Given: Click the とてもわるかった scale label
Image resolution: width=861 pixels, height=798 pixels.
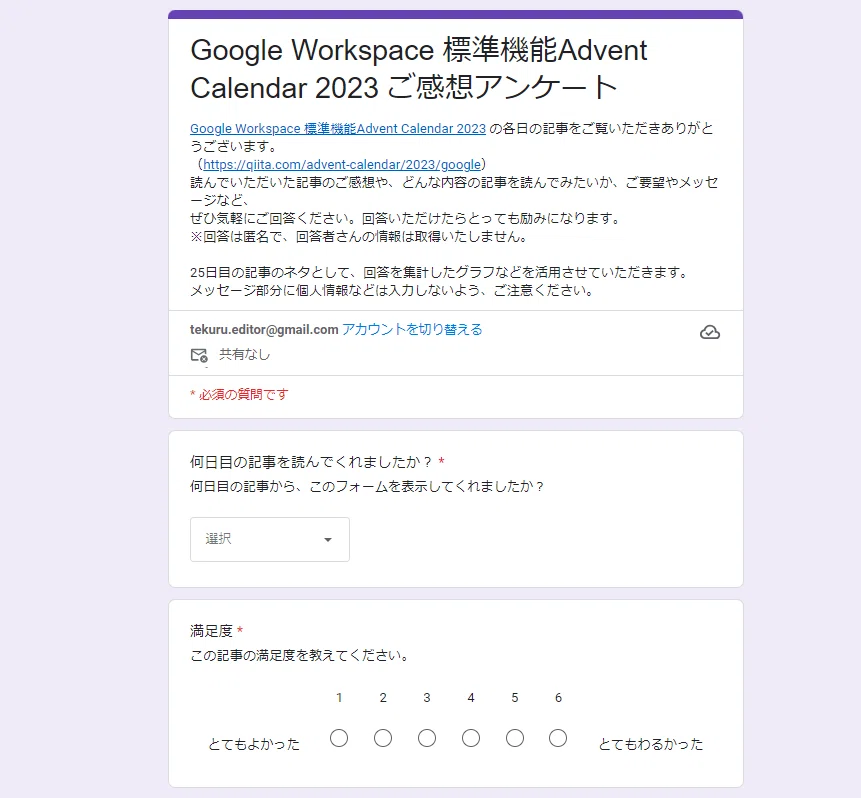Looking at the screenshot, I should click(x=651, y=744).
